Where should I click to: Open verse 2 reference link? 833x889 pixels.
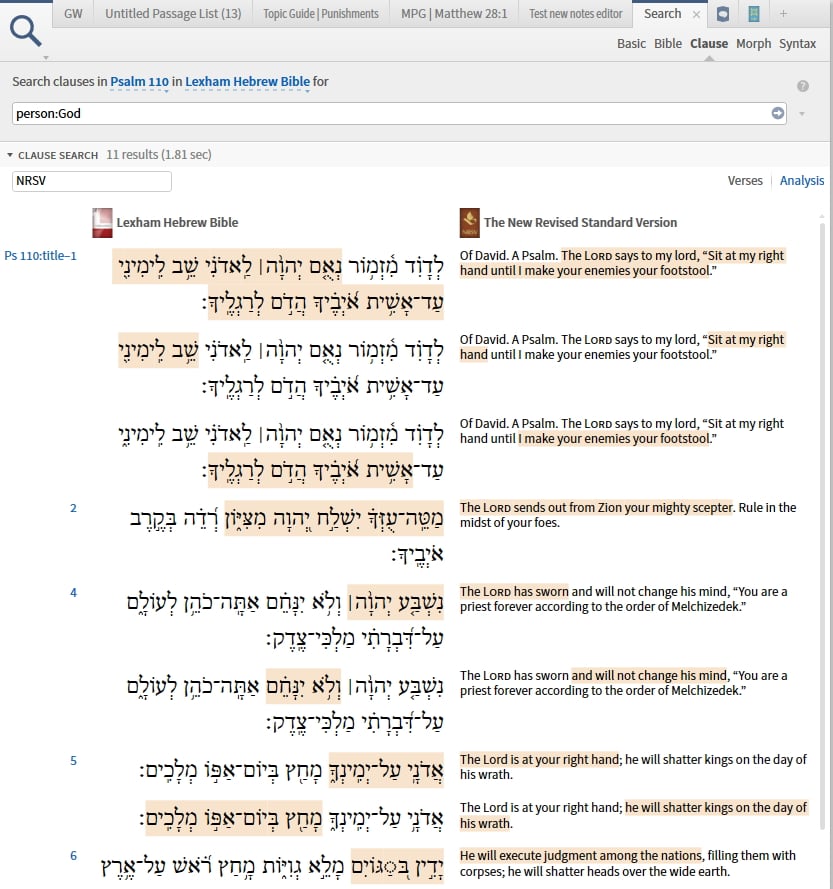click(73, 508)
